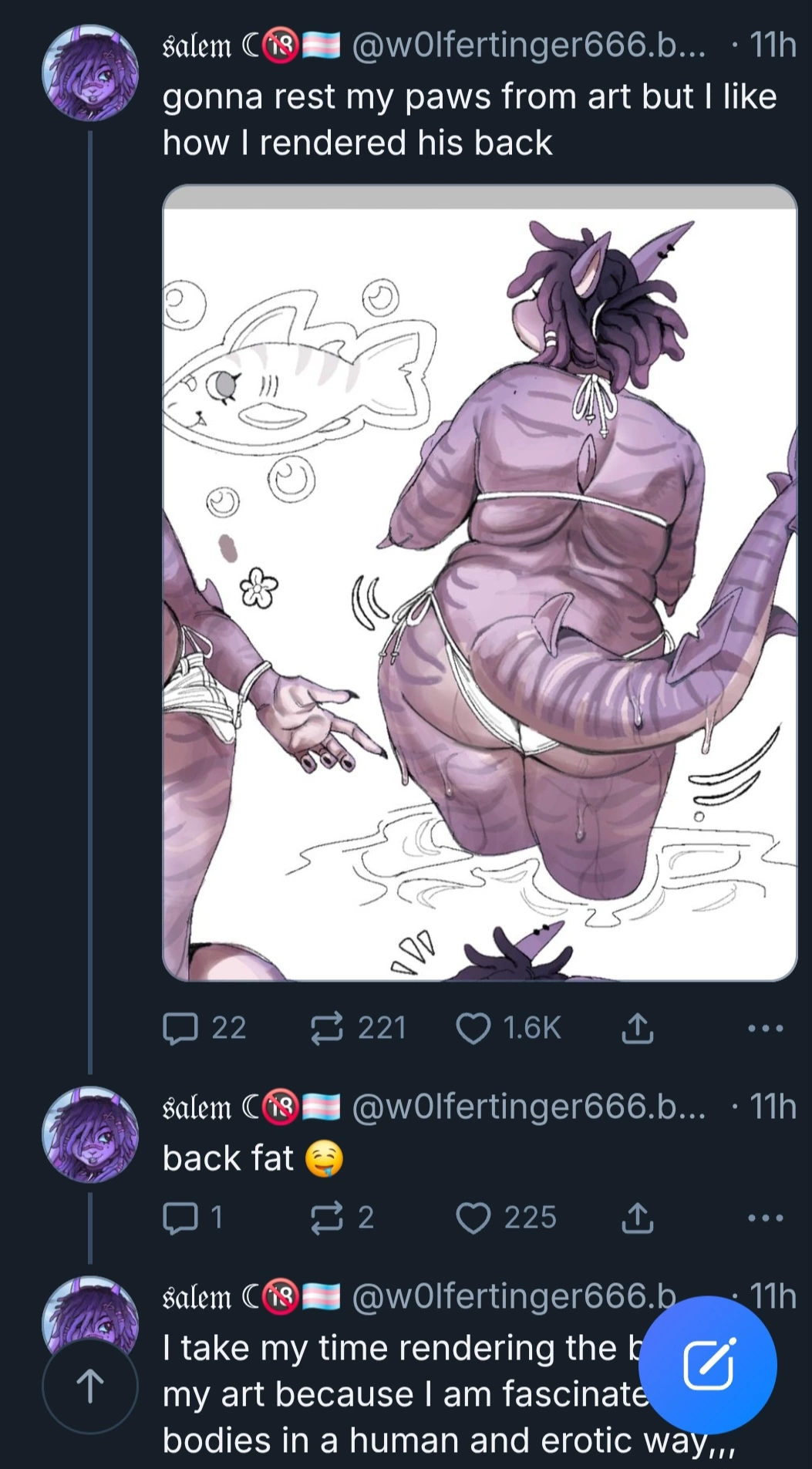Open more options for the artwork post
The width and height of the screenshot is (812, 1469).
coord(765,1028)
